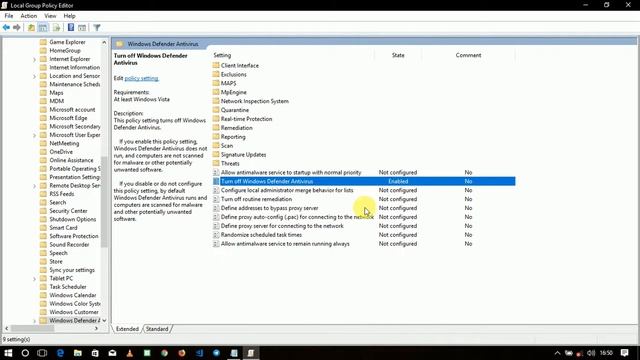Screen dimensions: 640x360
Task: Open the Help menu
Action: [69, 16]
